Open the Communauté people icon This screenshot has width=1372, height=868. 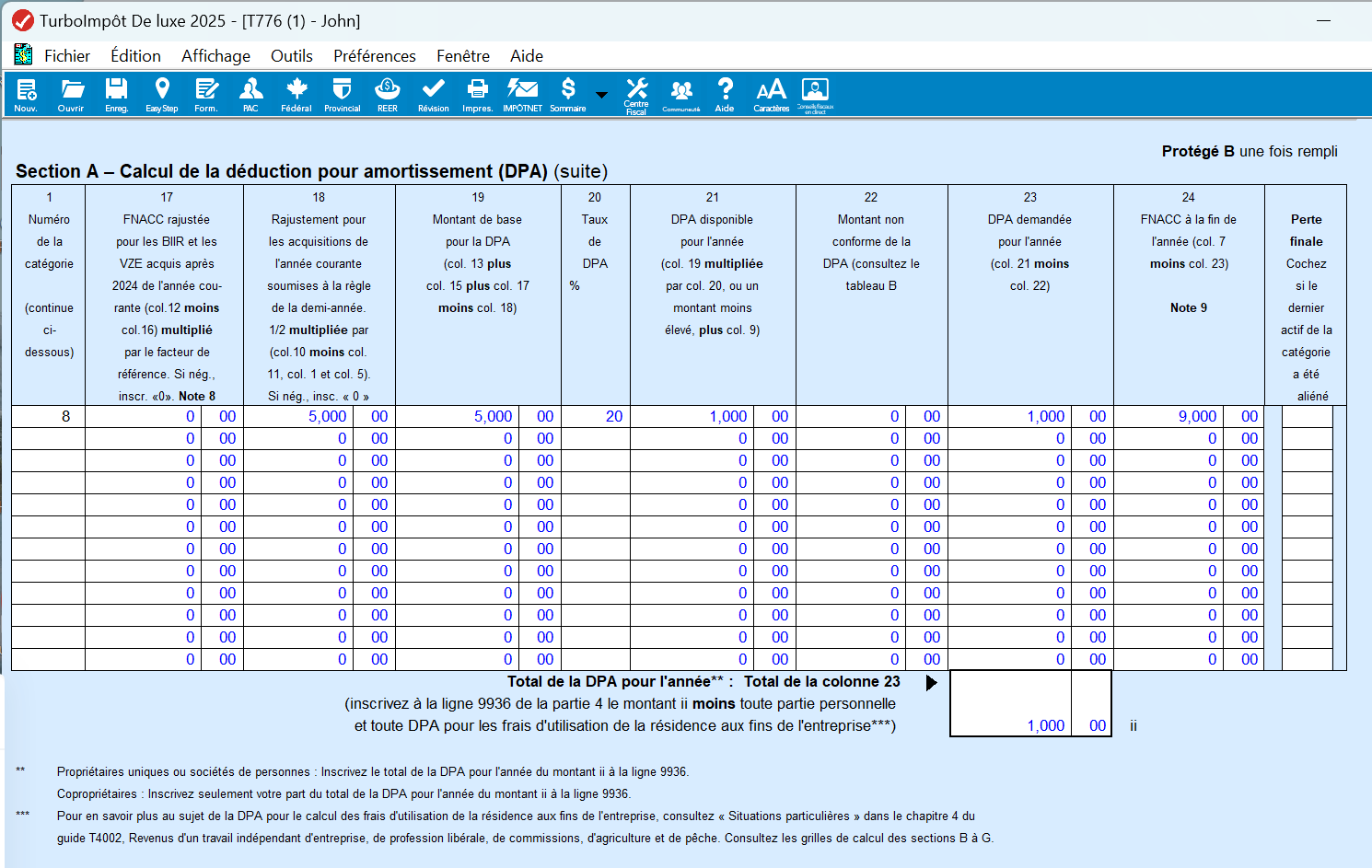point(681,95)
